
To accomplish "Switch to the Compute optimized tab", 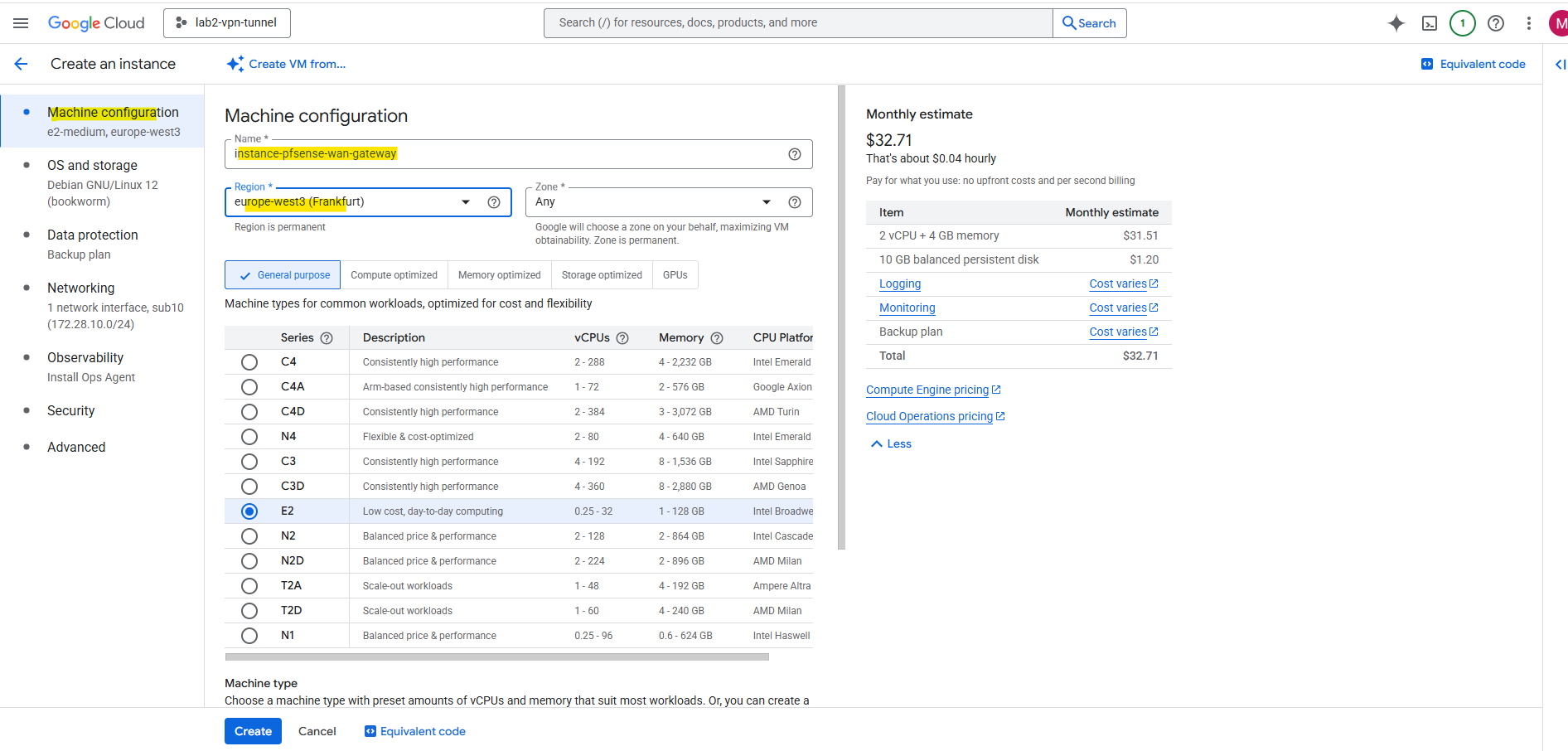I will pos(394,275).
